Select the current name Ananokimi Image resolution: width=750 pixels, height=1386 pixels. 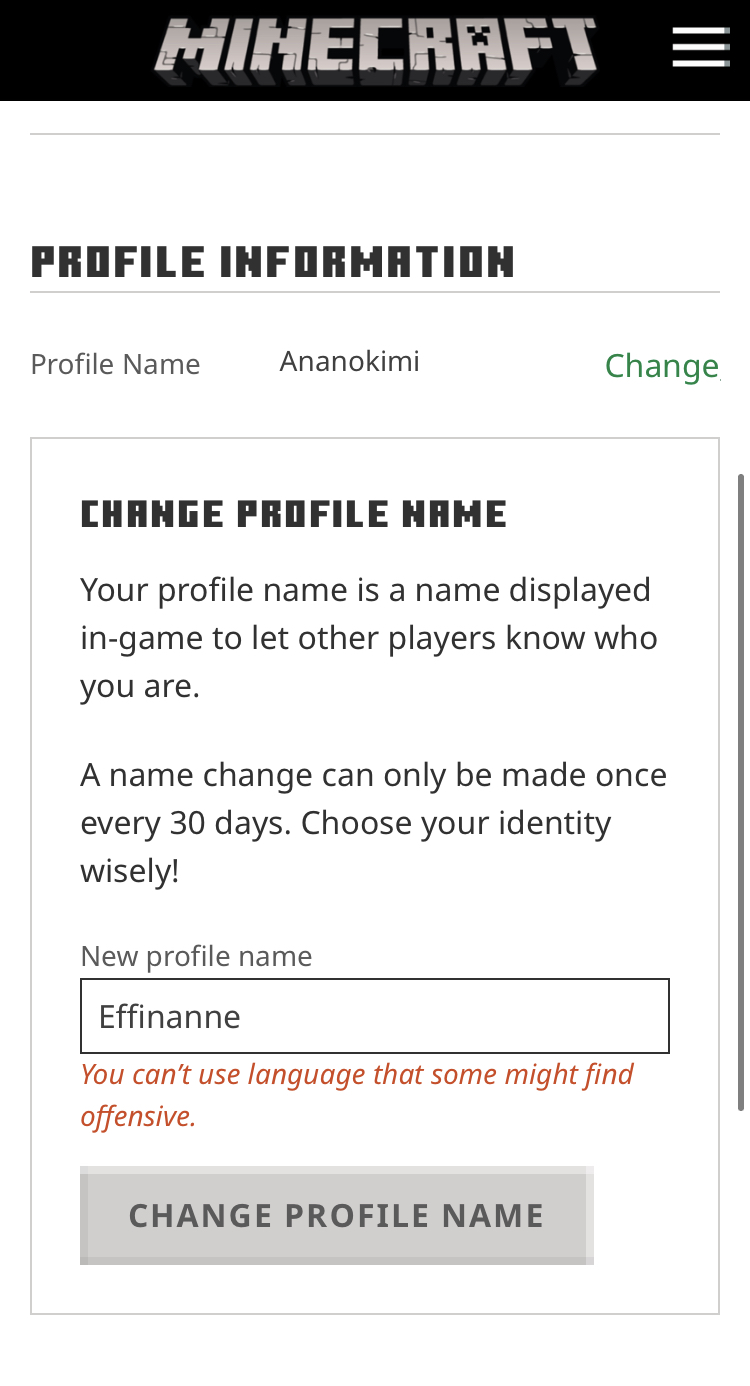tap(349, 361)
